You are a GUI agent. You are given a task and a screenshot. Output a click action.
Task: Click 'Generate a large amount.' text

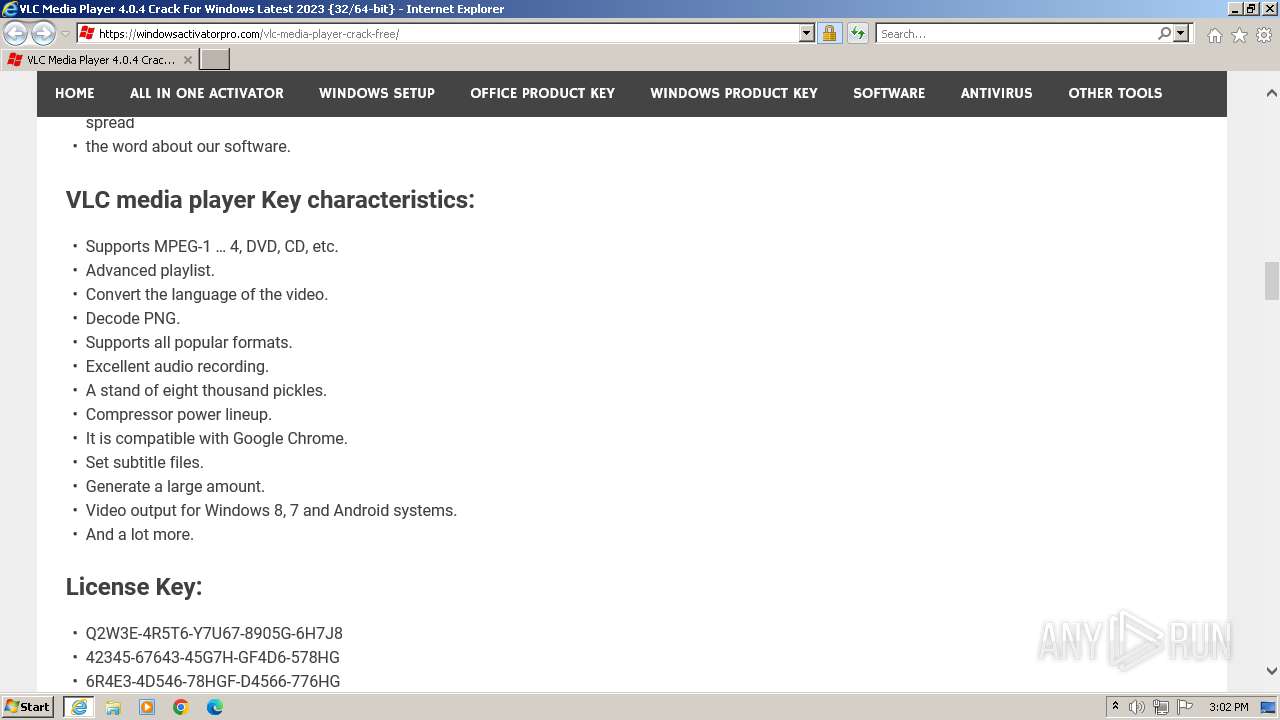(x=175, y=487)
